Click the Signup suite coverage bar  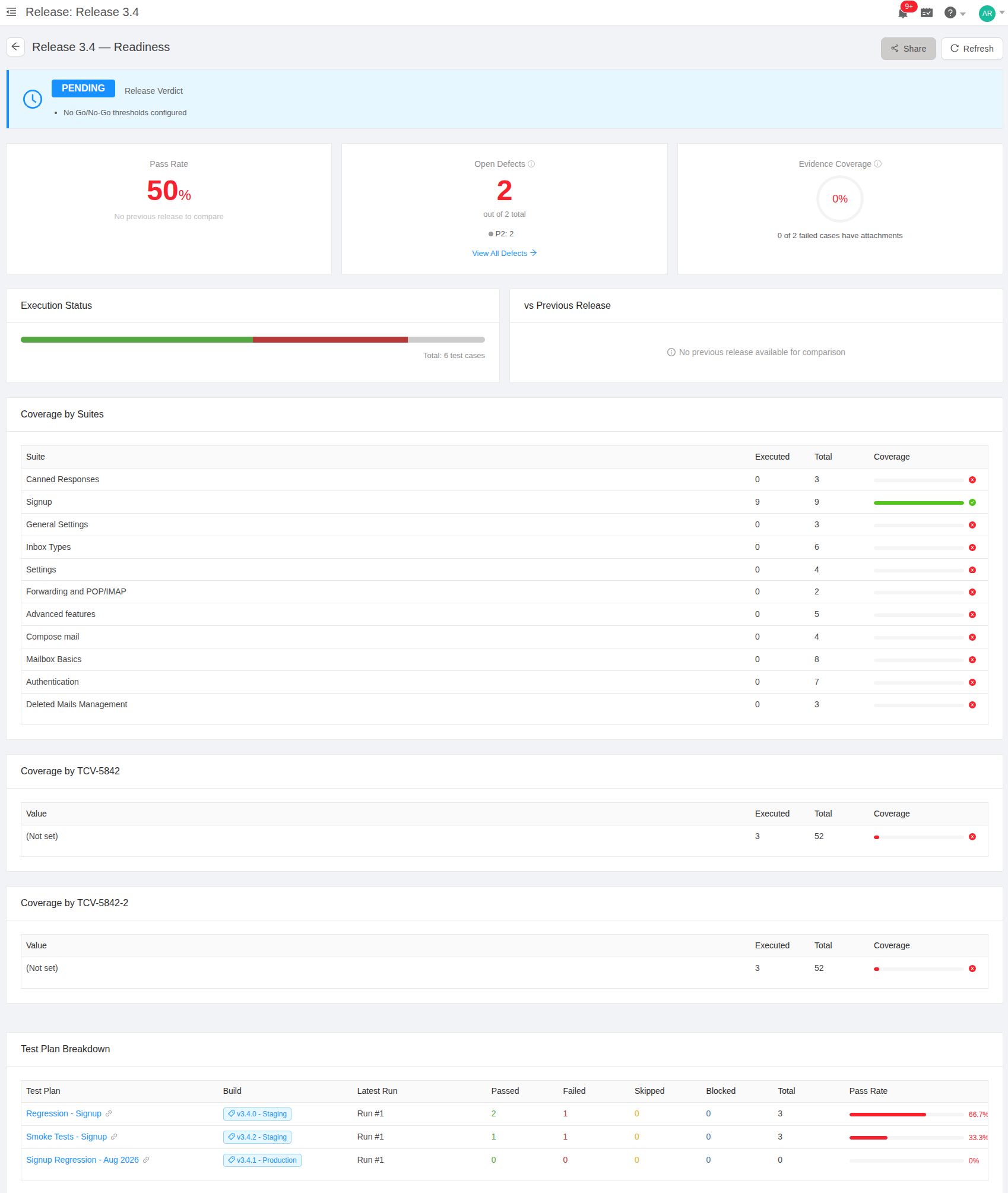919,503
